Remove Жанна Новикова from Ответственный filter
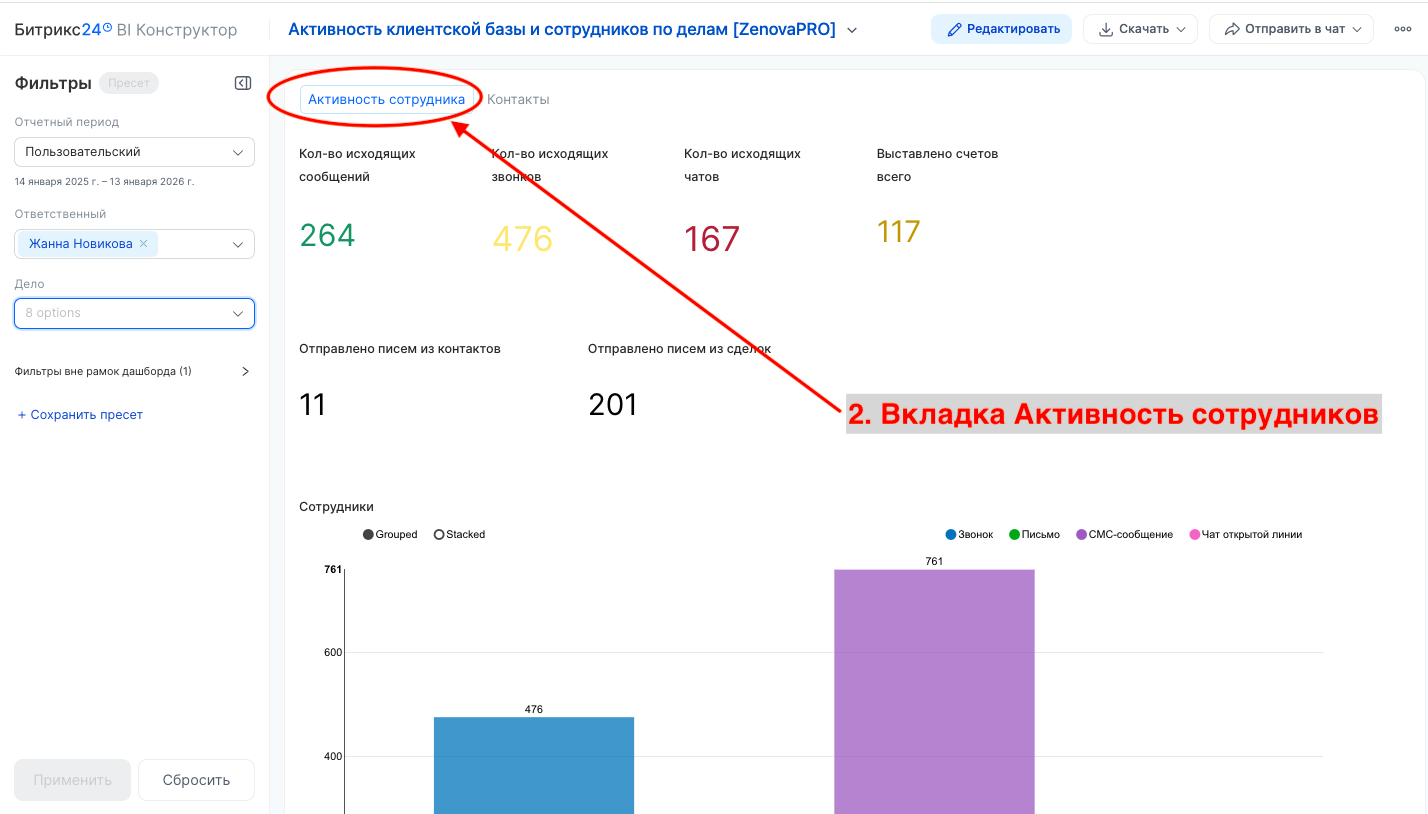 pyautogui.click(x=143, y=243)
